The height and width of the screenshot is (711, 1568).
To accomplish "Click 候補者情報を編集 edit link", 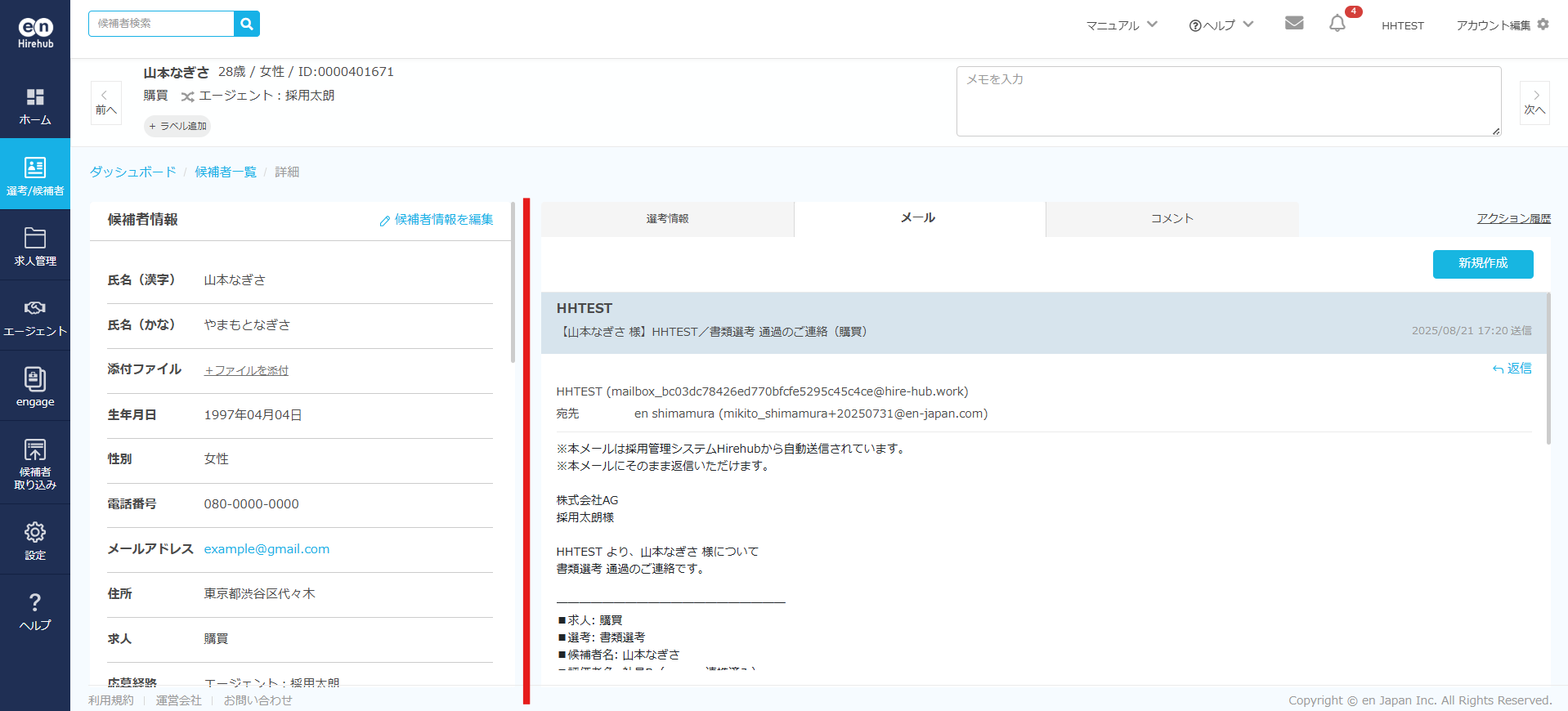I will pos(437,220).
